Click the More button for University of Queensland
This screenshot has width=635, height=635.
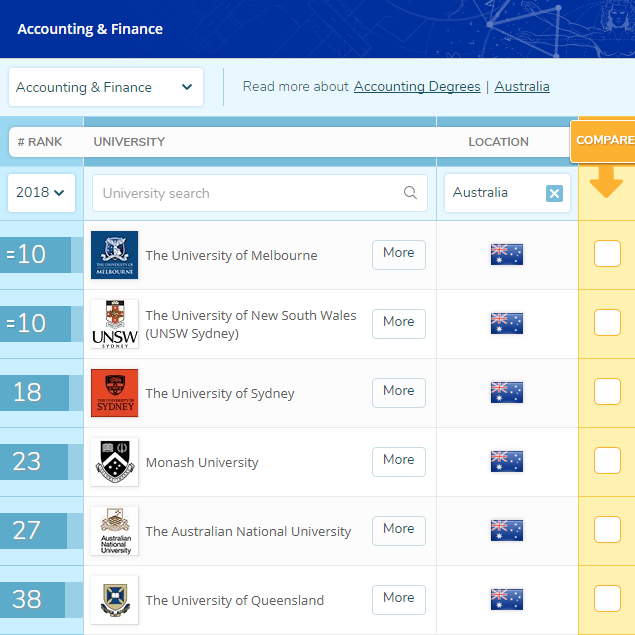coord(399,599)
